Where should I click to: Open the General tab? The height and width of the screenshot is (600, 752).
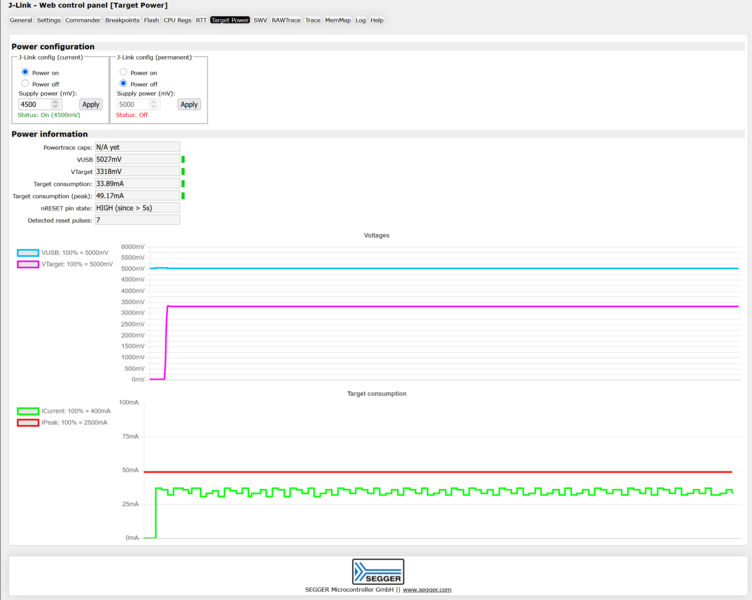[21, 20]
